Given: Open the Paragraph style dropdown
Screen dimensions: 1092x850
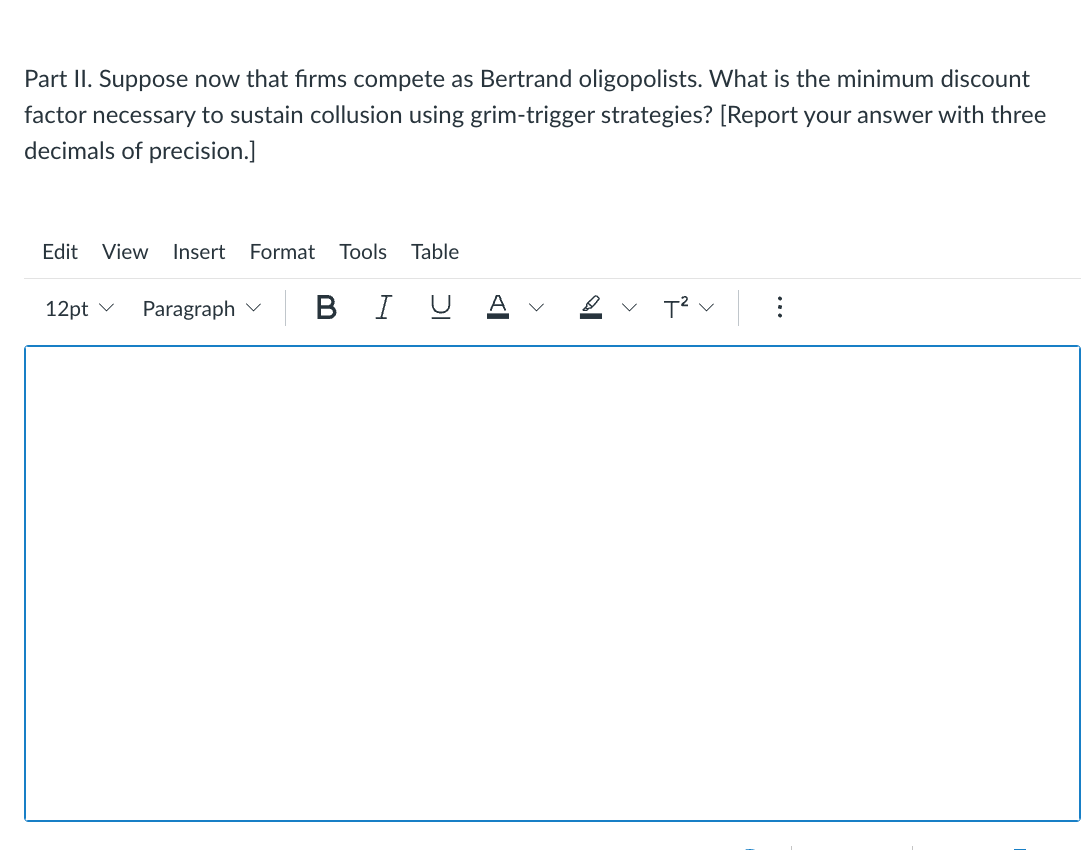Looking at the screenshot, I should [200, 308].
